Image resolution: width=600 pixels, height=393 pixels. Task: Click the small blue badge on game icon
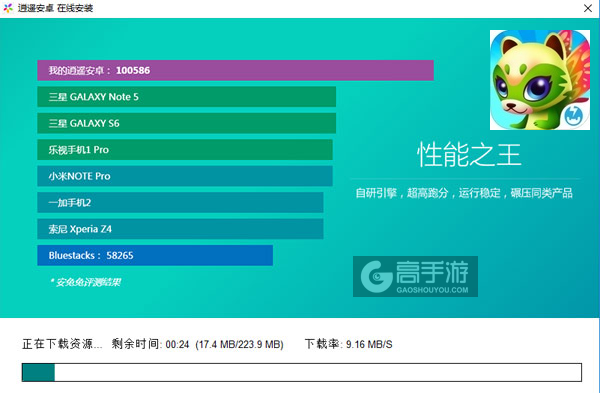coord(573,115)
